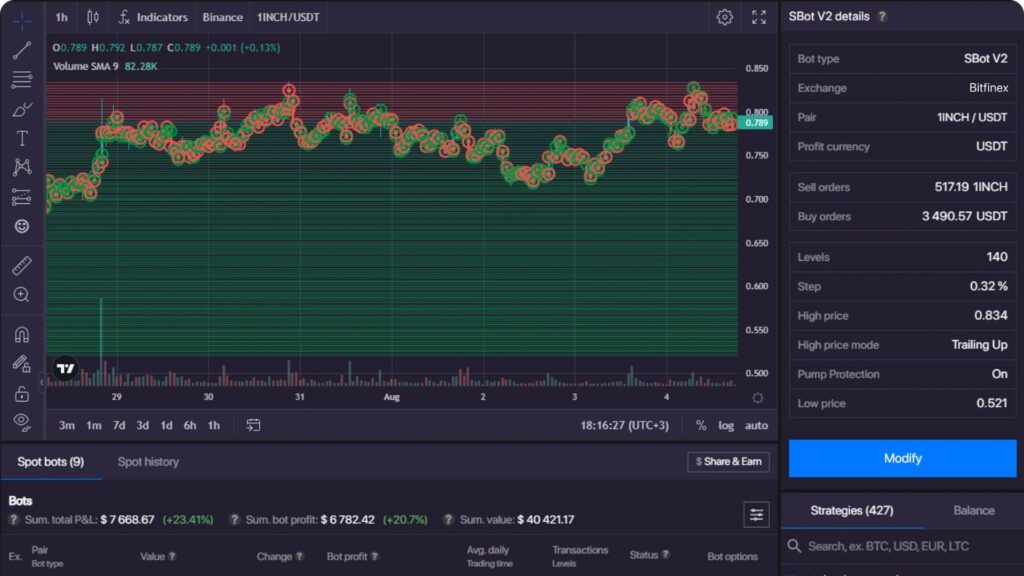Switch to the Balance tab
Viewport: 1024px width, 576px height.
point(974,511)
